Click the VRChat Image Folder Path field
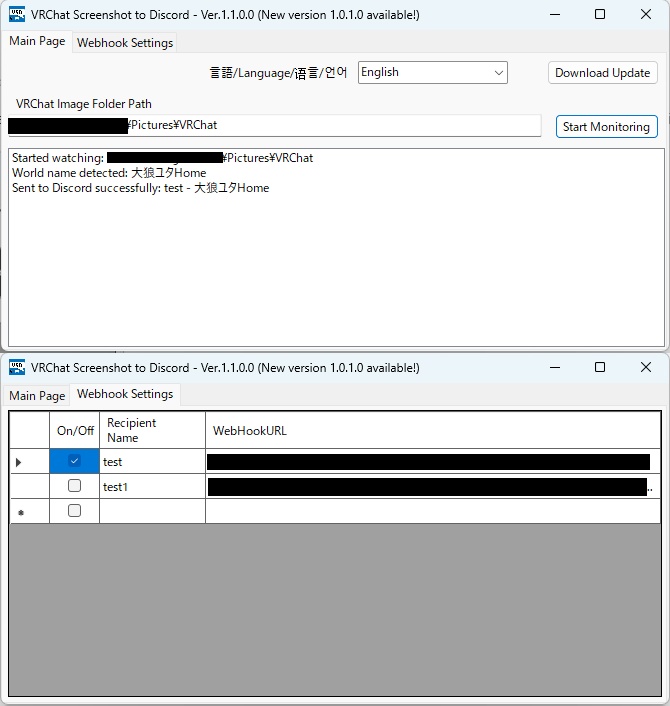Viewport: 670px width, 706px height. 275,125
